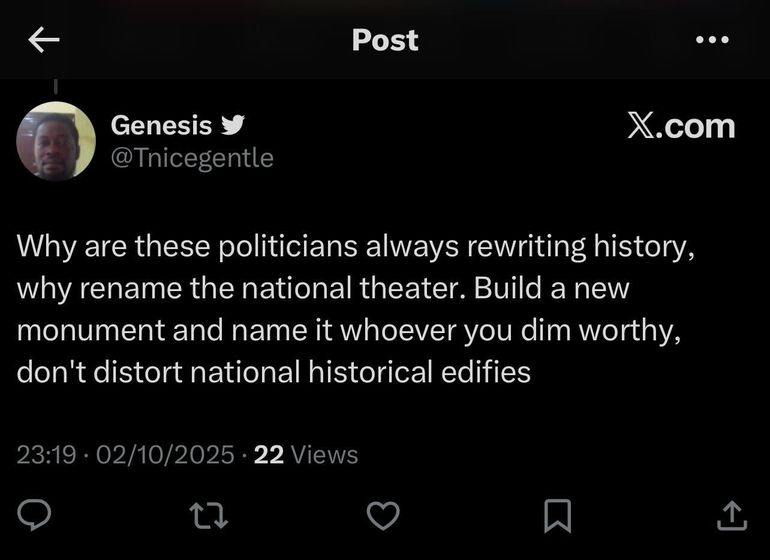The width and height of the screenshot is (770, 560).
Task: Go back using the left arrow
Action: 44,40
